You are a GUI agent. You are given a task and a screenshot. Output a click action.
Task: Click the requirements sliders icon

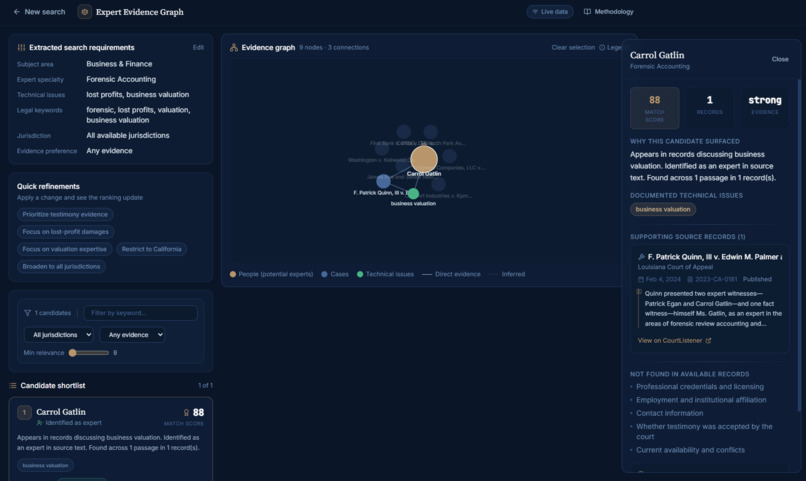coord(21,47)
